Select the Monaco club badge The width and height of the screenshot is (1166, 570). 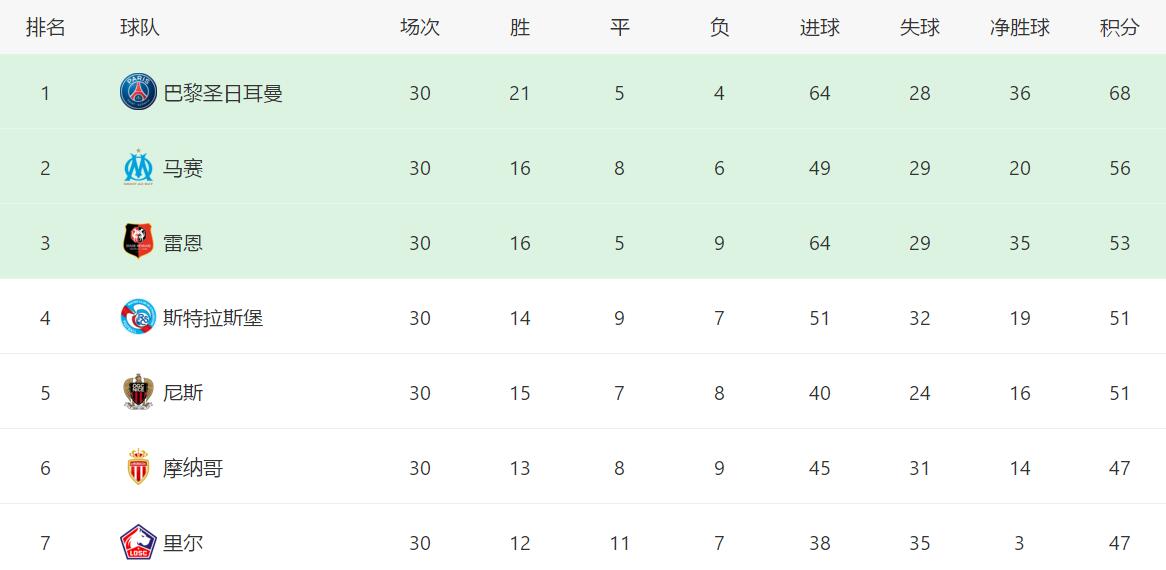138,467
